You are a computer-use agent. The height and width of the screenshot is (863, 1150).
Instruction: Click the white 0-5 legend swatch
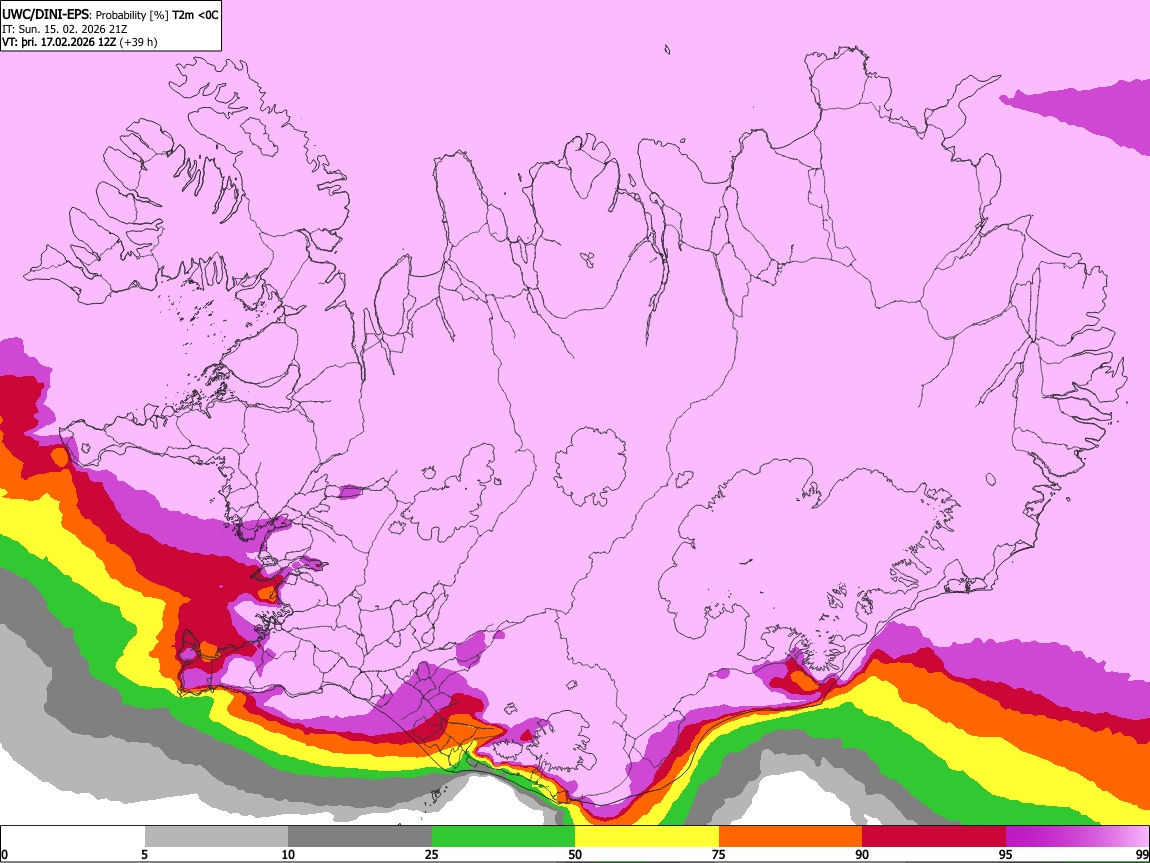click(x=73, y=837)
